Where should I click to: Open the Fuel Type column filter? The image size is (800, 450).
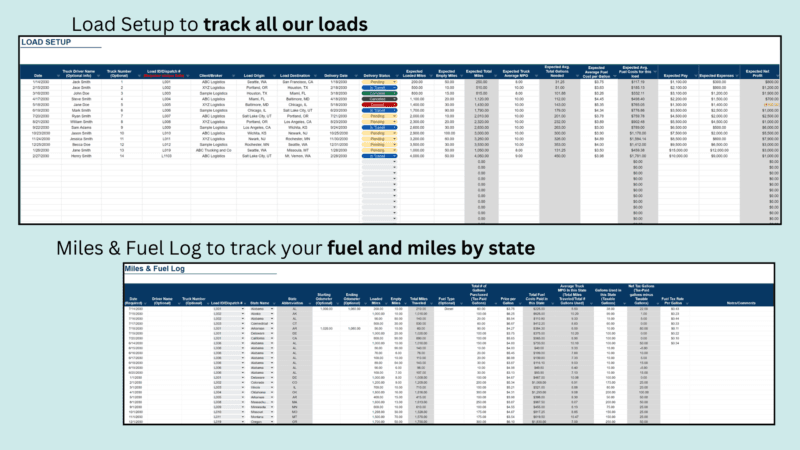pyautogui.click(x=459, y=304)
